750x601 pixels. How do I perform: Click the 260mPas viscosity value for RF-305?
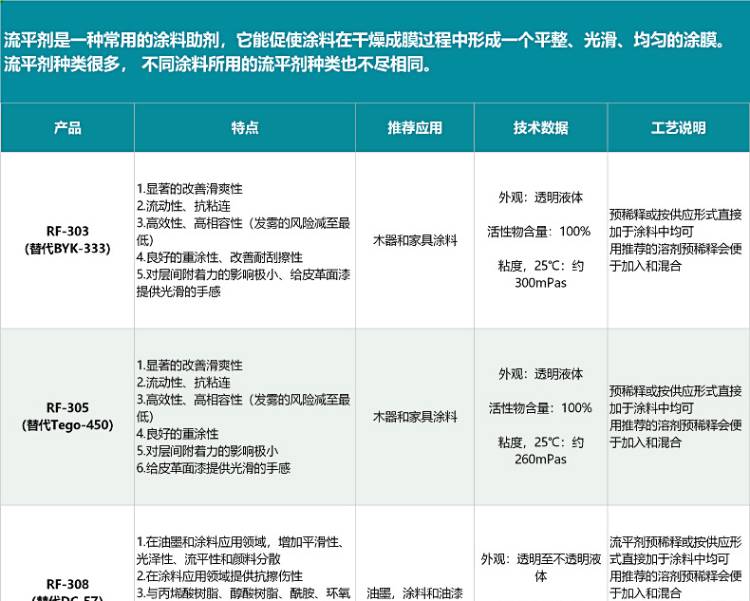tap(541, 459)
